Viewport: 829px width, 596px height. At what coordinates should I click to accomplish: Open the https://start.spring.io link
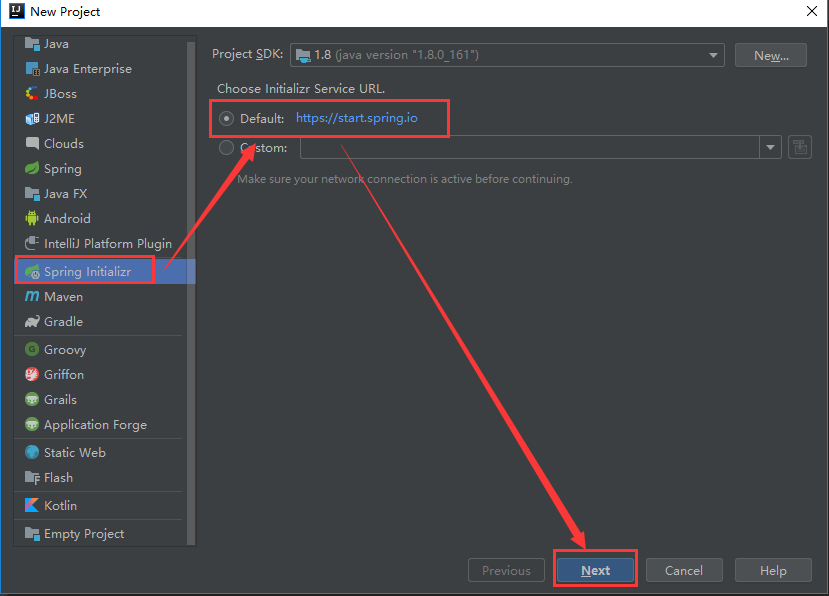[x=356, y=118]
